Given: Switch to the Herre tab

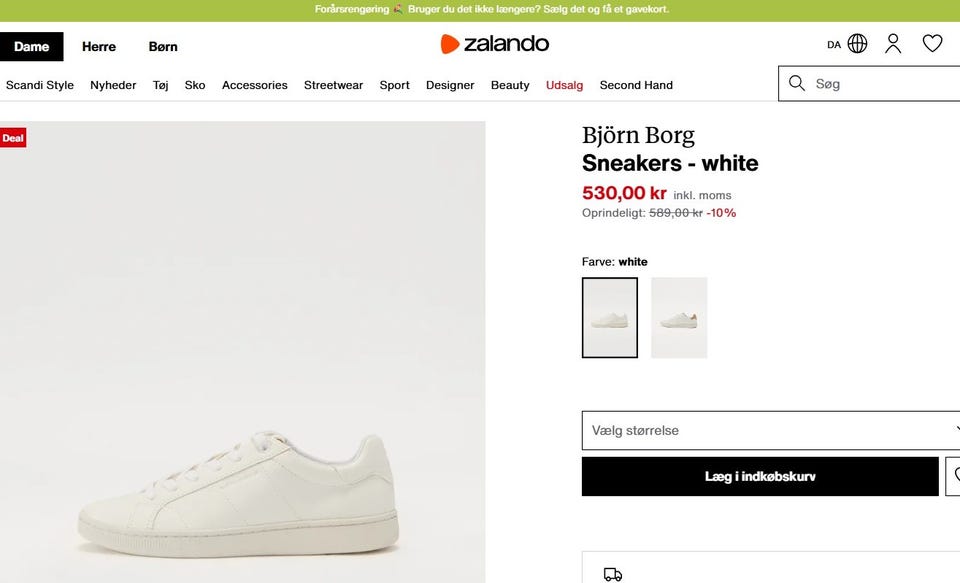Looking at the screenshot, I should tap(99, 46).
